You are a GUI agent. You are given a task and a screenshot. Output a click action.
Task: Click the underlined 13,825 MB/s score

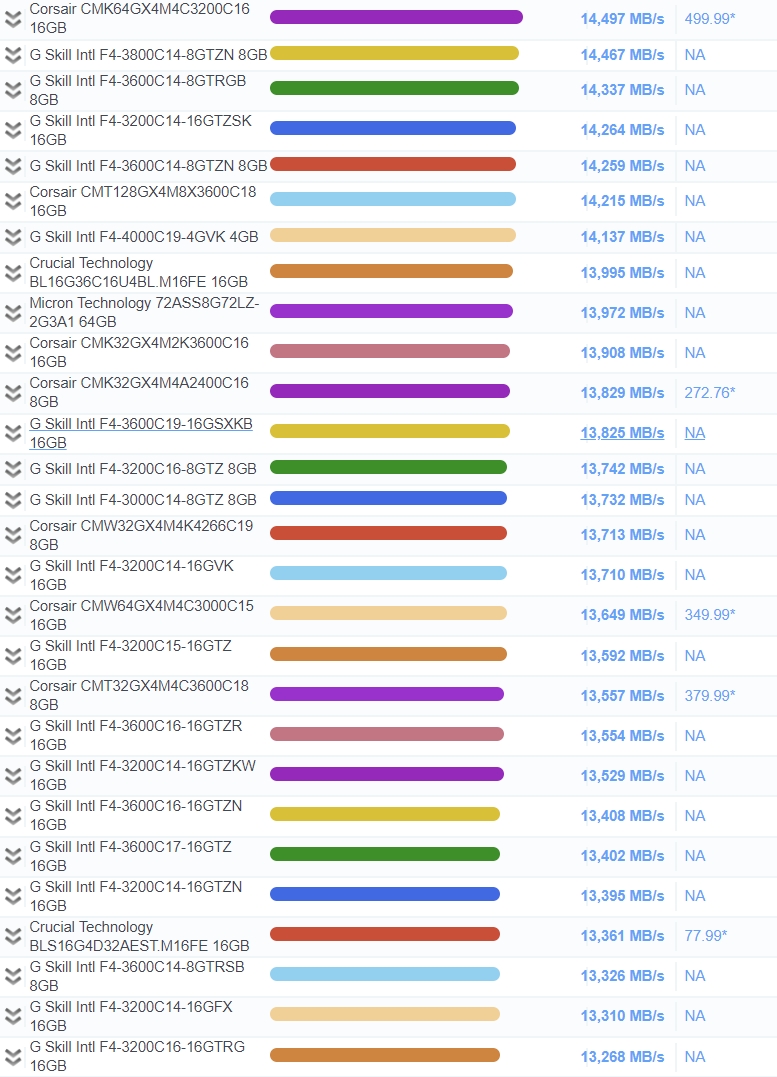click(622, 433)
